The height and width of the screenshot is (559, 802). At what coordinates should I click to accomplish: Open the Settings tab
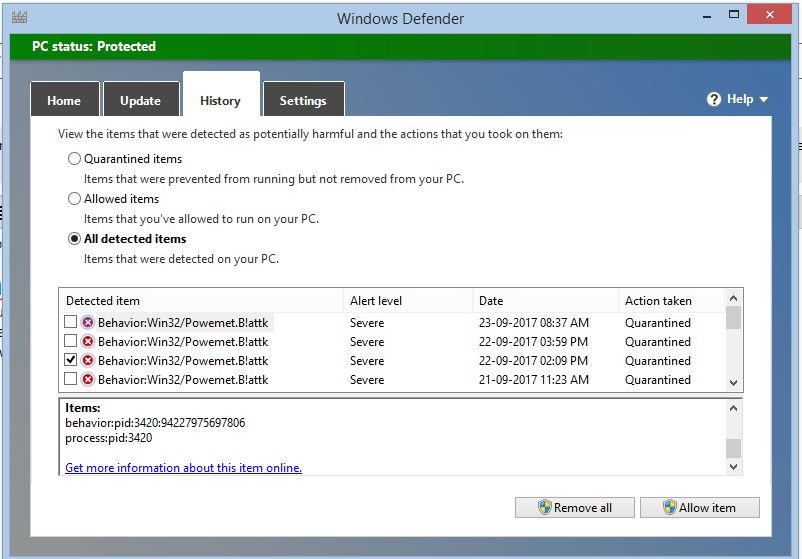pos(303,100)
